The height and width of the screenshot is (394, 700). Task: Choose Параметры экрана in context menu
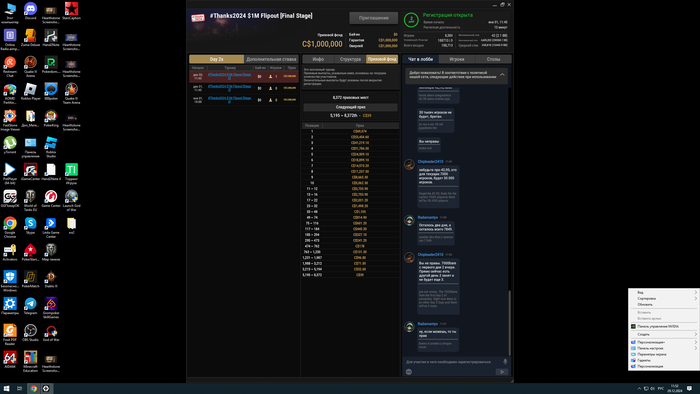click(664, 354)
